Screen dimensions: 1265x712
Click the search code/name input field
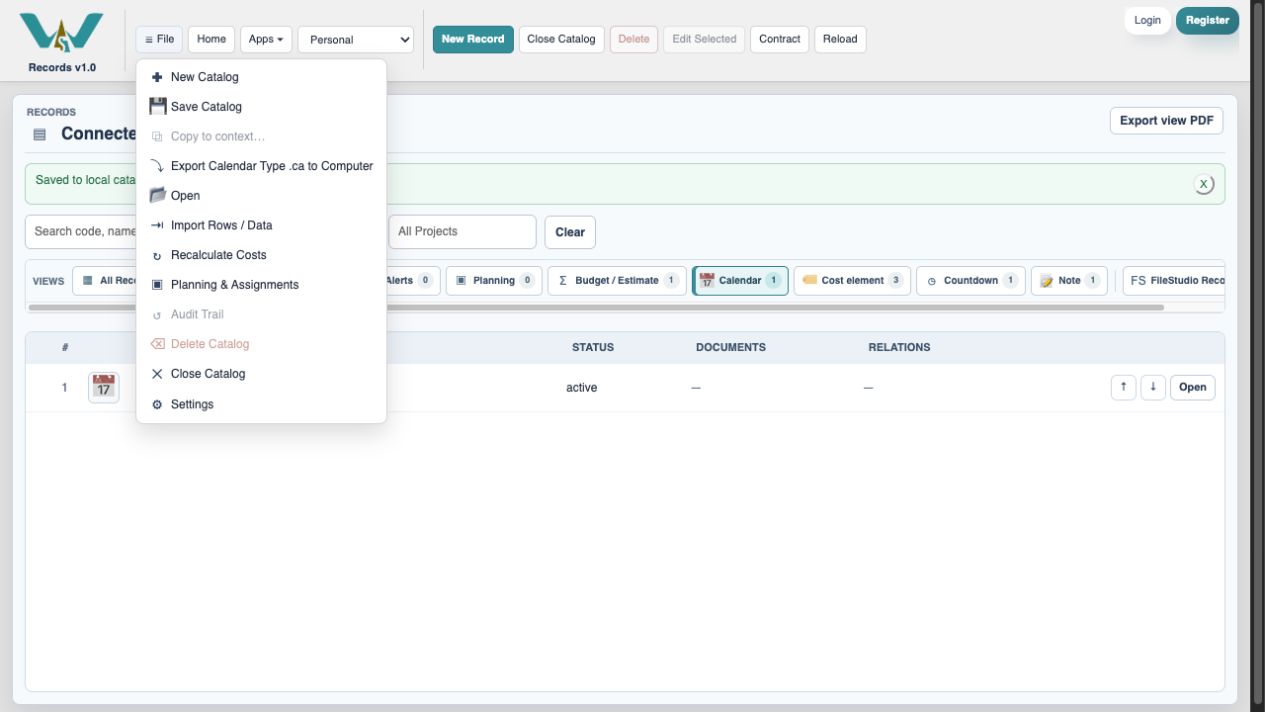(x=82, y=231)
